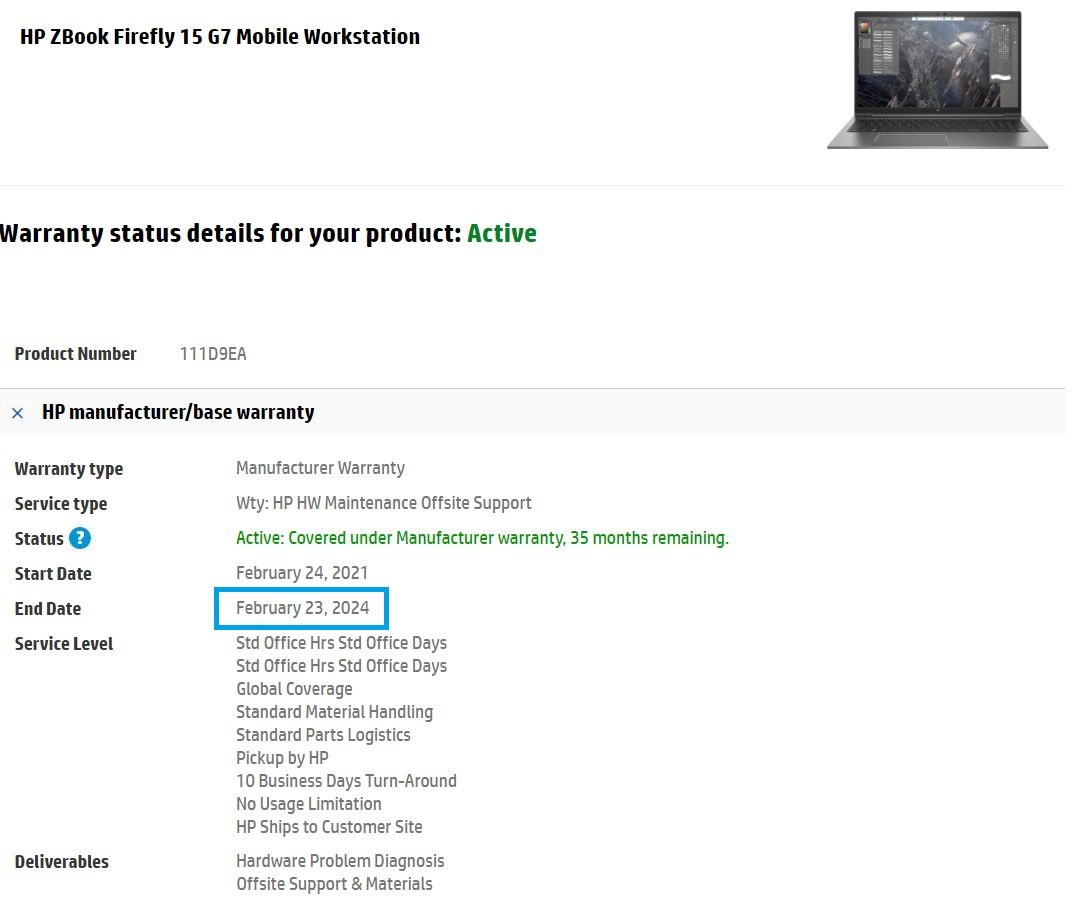Screen dimensions: 1086x918
Task: Click the green Active warranty status word
Action: coord(501,233)
